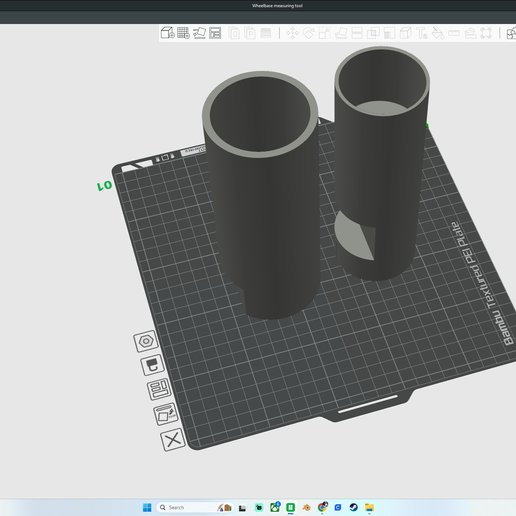Toggle the plate lock side icon
The height and width of the screenshot is (516, 516).
153,365
